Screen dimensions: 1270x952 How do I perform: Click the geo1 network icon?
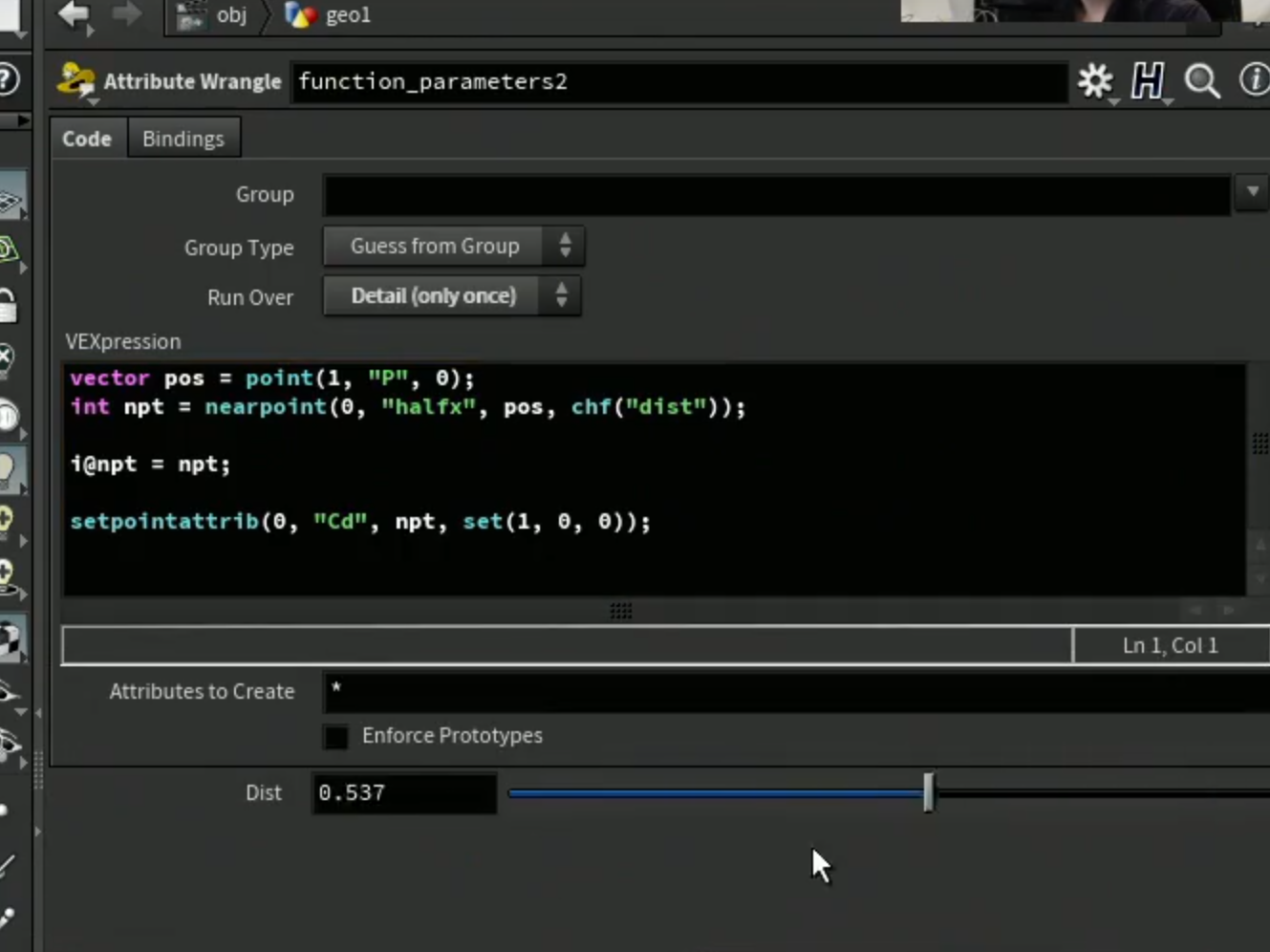pos(299,15)
